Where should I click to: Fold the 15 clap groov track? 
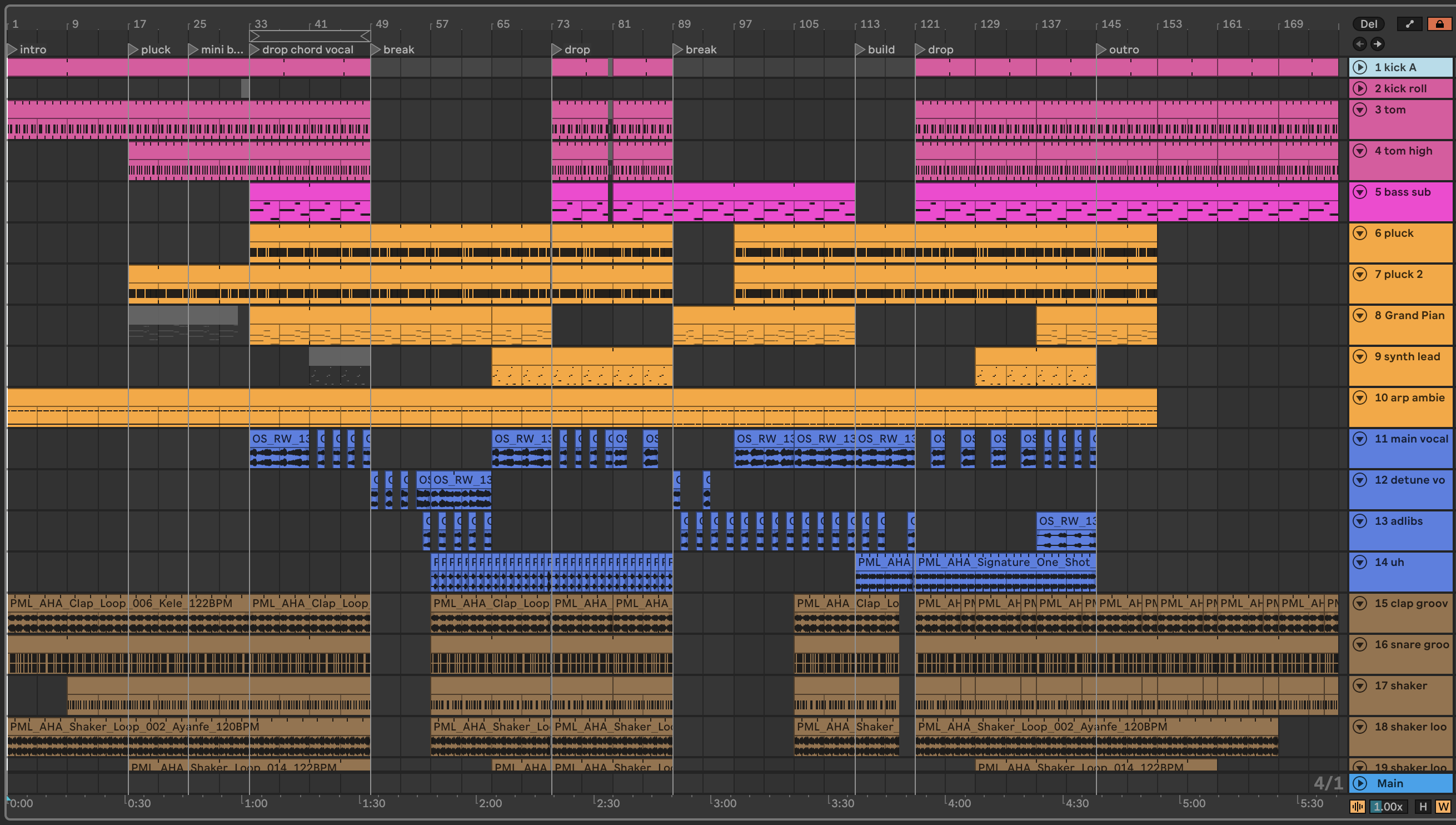[x=1360, y=603]
